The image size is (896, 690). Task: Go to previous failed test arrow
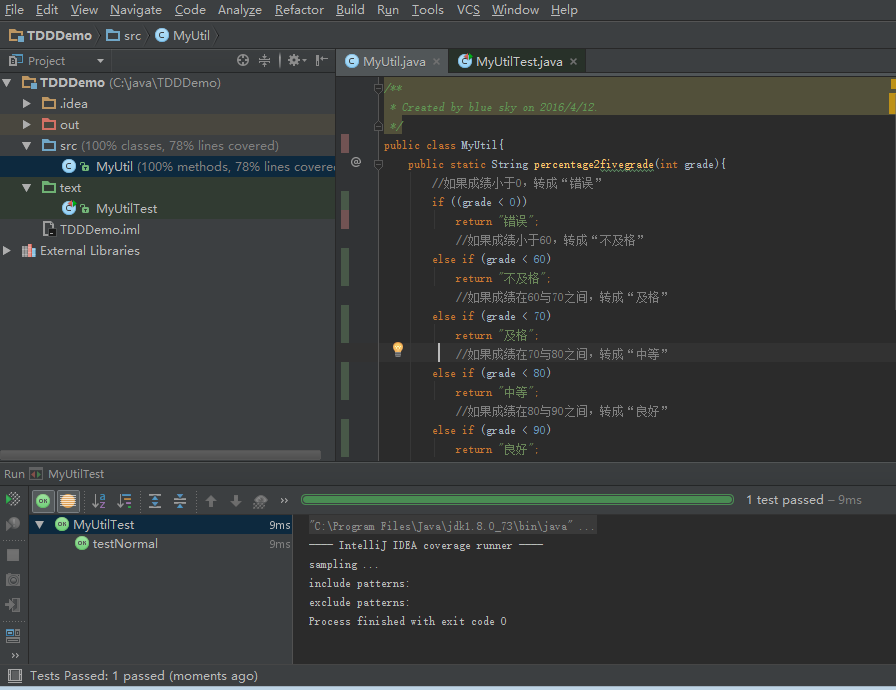tap(211, 501)
